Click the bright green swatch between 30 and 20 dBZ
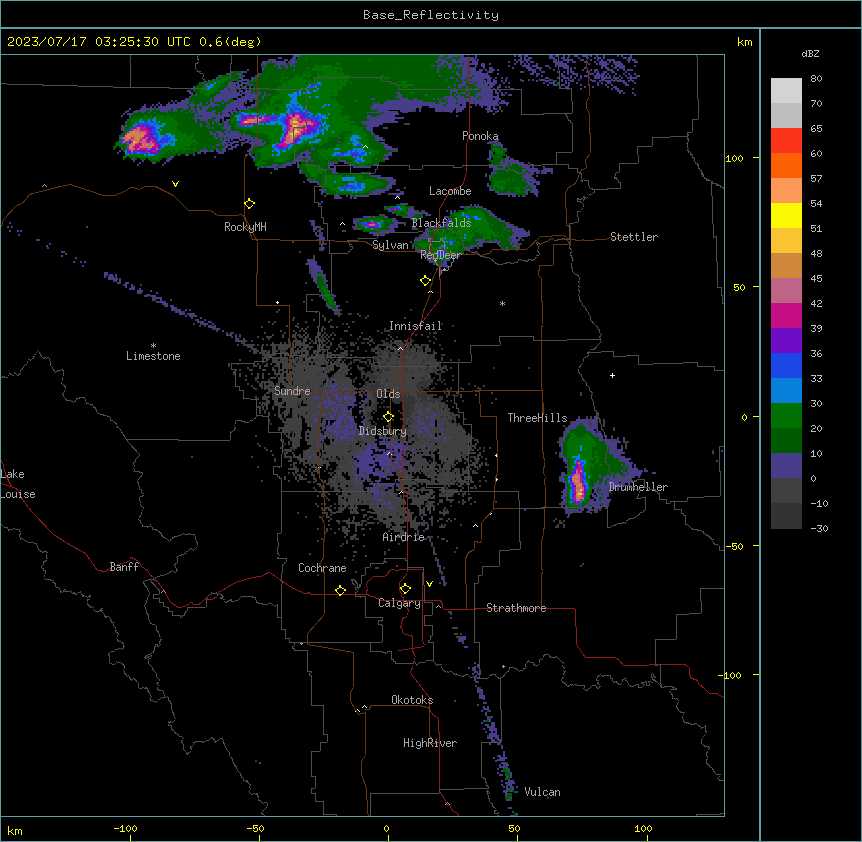 pyautogui.click(x=786, y=416)
